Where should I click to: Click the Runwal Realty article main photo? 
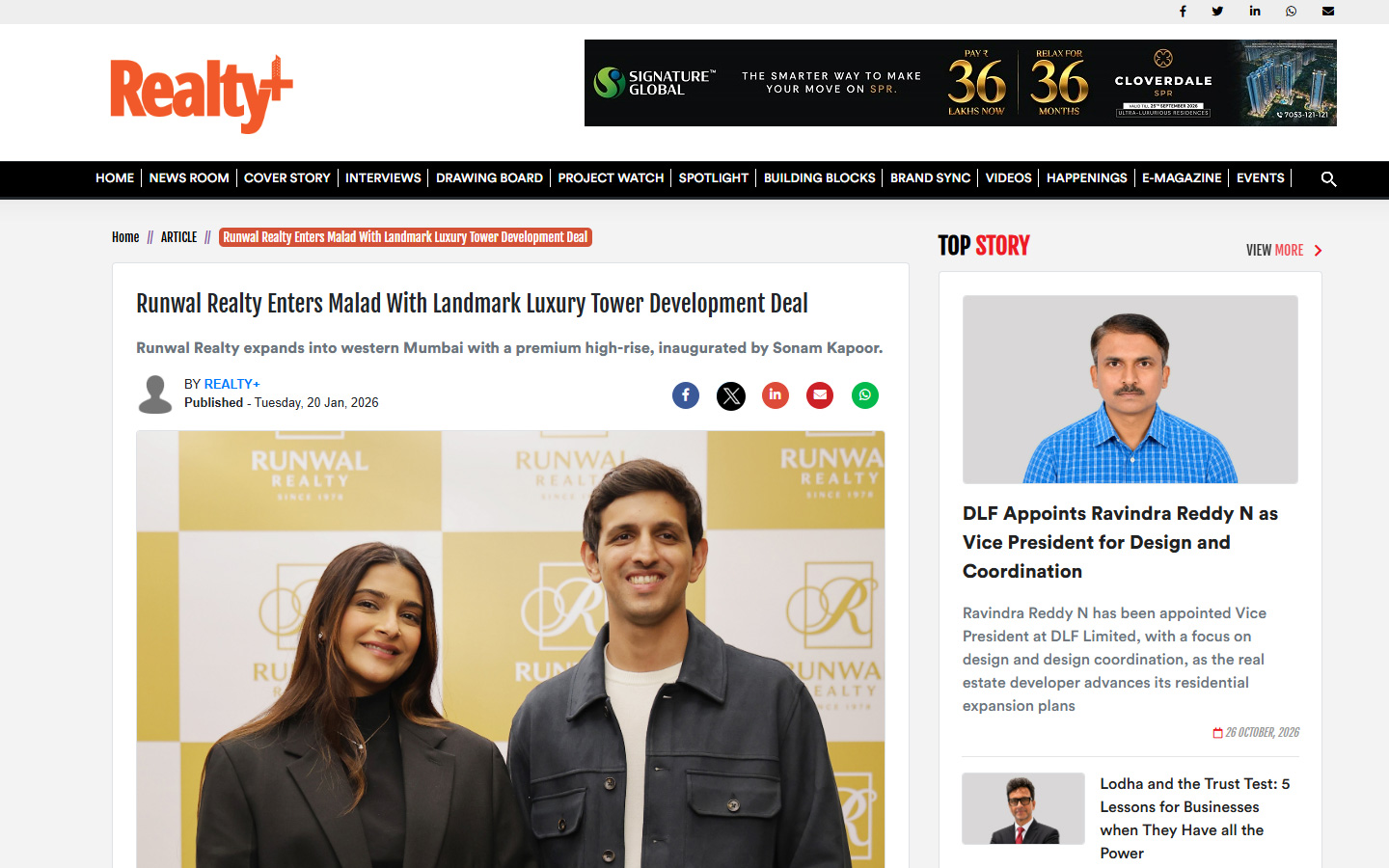(x=510, y=649)
